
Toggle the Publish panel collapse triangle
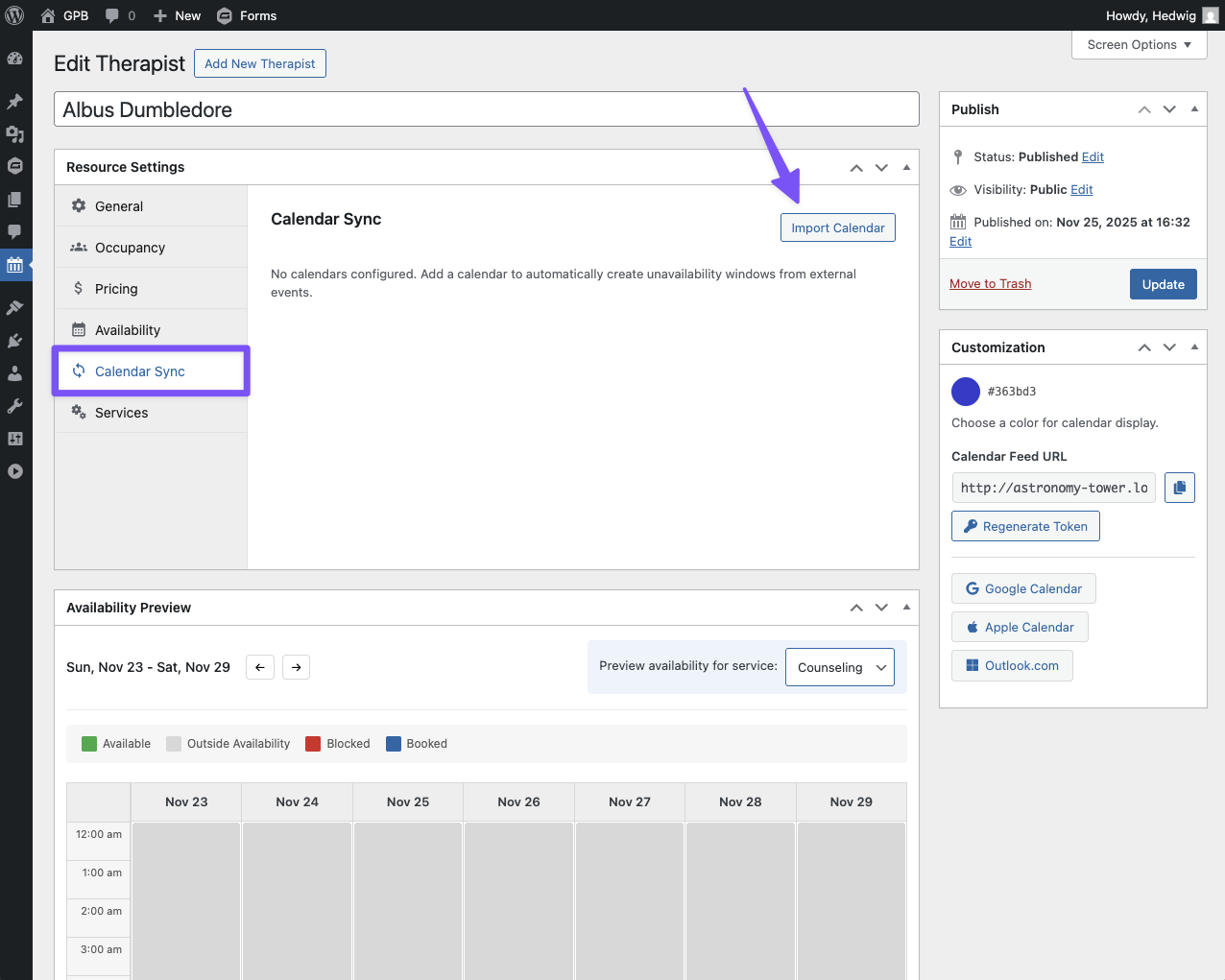(x=1194, y=109)
